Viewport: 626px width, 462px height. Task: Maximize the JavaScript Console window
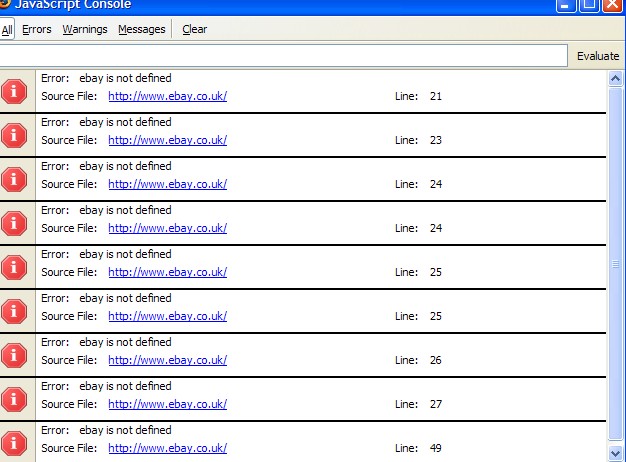(x=589, y=5)
